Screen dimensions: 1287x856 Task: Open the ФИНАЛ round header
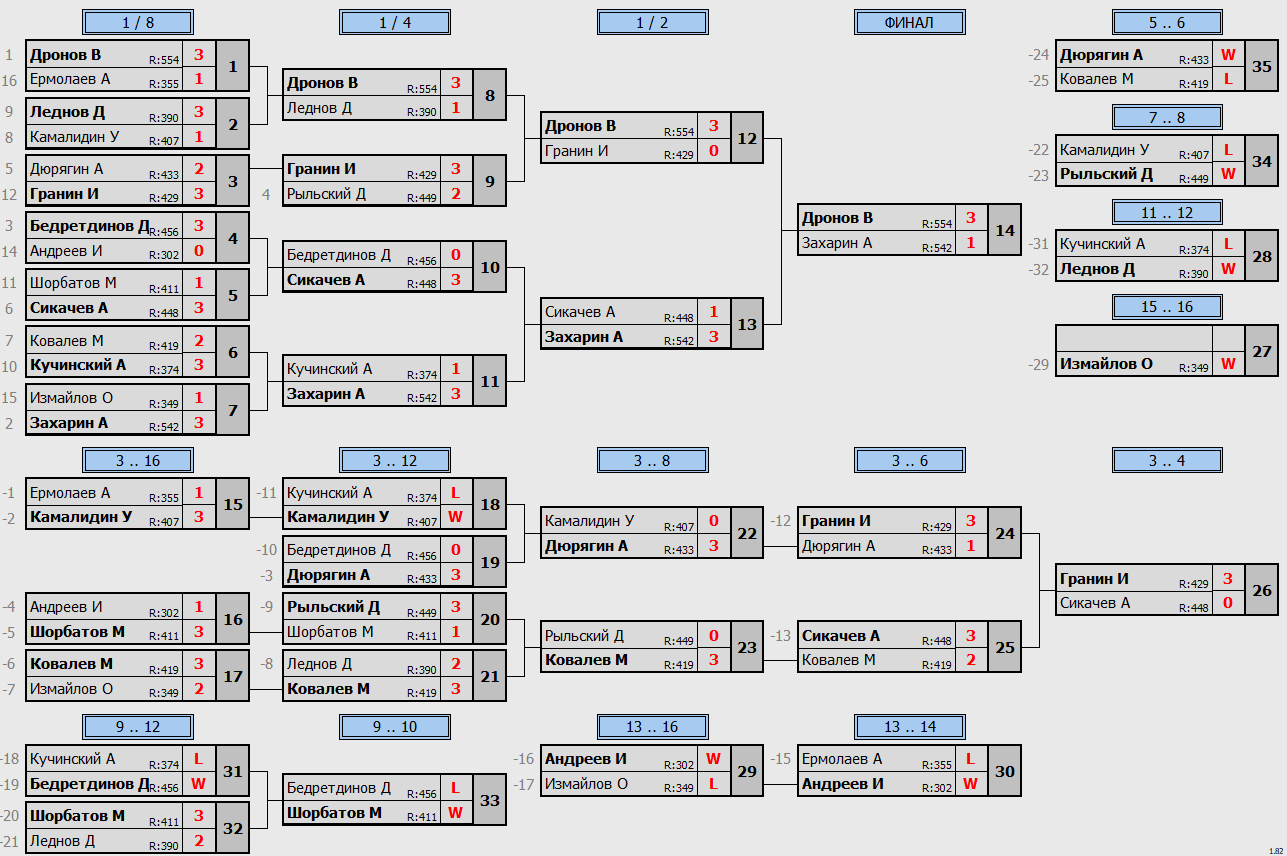[x=909, y=22]
